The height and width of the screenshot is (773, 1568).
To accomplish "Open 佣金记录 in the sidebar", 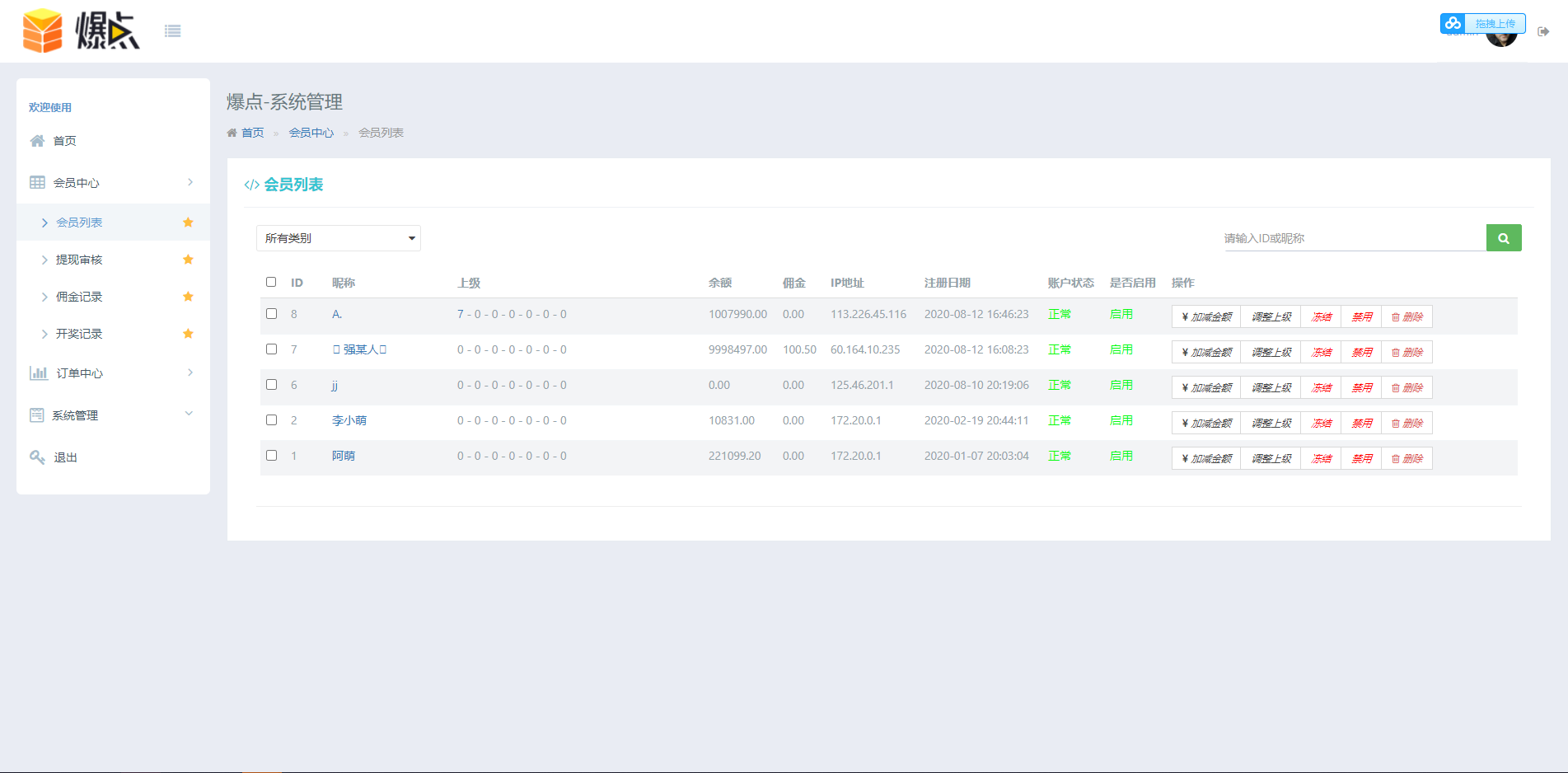I will (79, 297).
